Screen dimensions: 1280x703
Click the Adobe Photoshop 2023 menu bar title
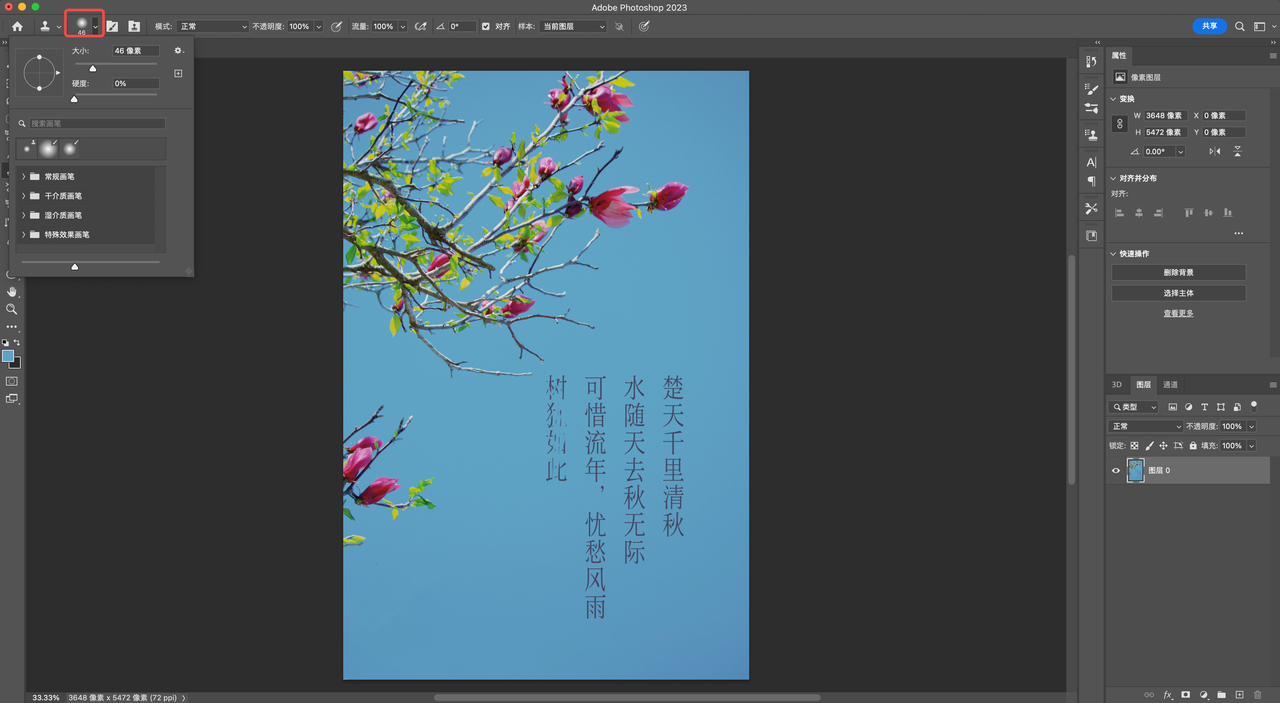coord(640,7)
